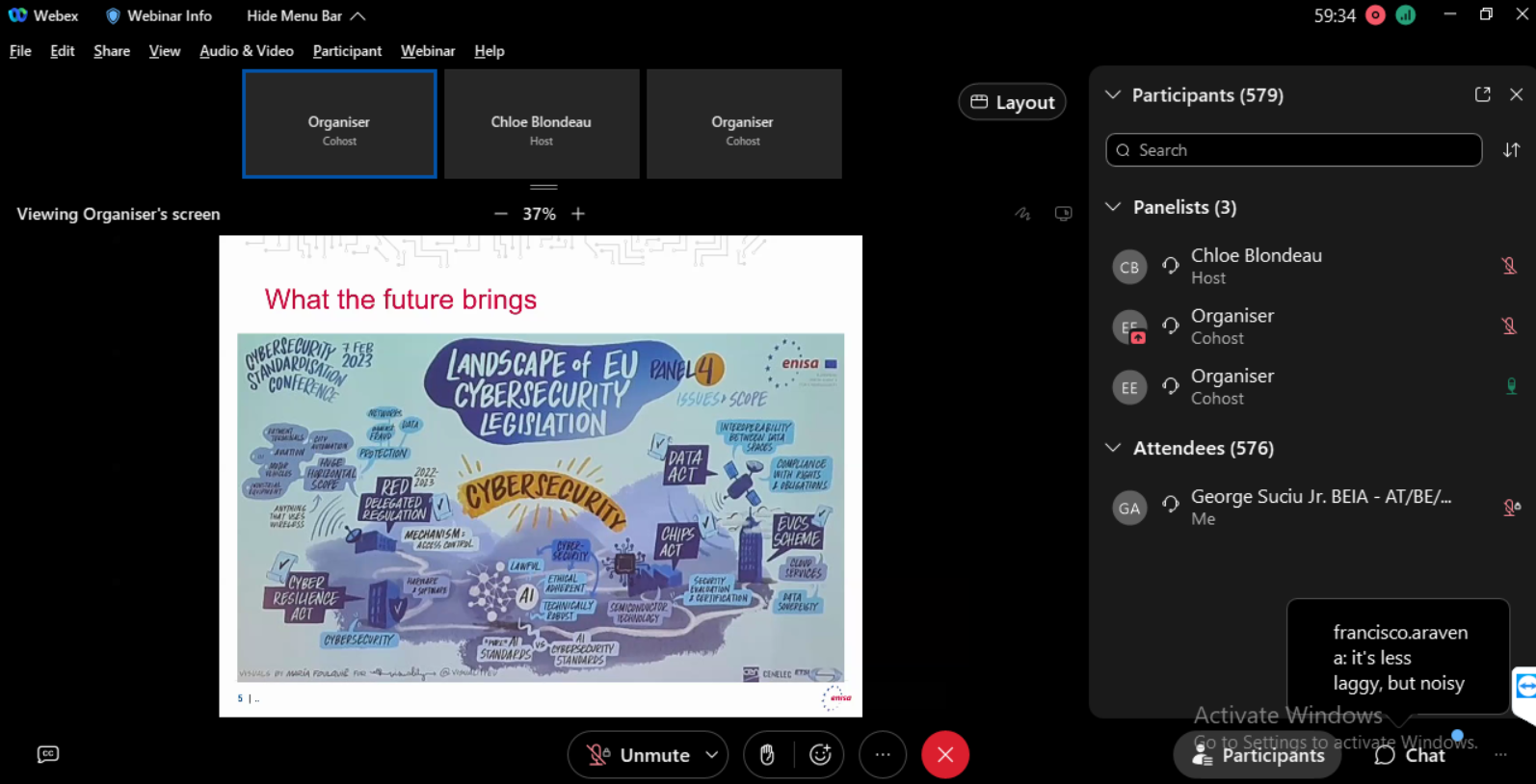Open the Webinar menu
The image size is (1536, 784).
click(428, 51)
